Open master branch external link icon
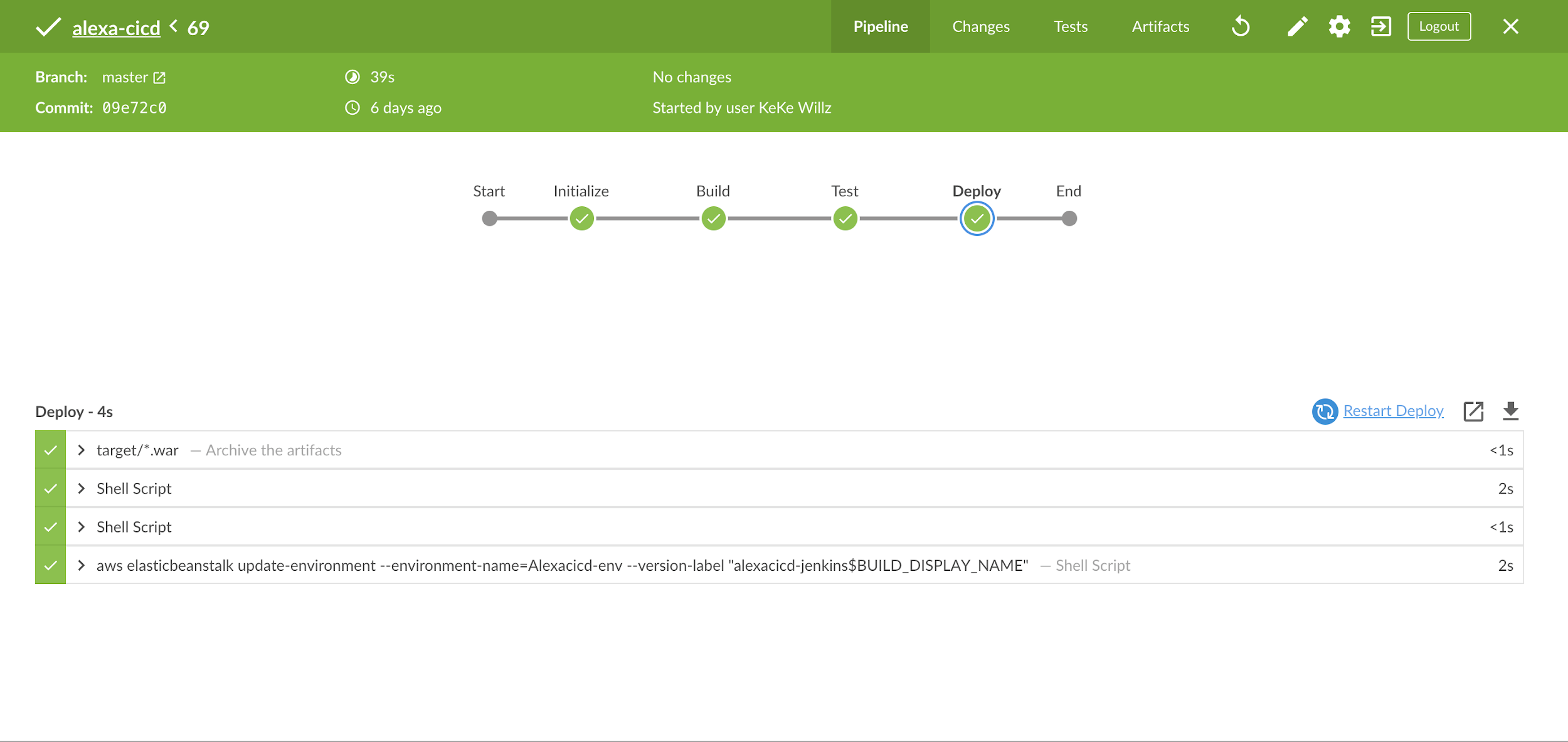 tap(159, 78)
